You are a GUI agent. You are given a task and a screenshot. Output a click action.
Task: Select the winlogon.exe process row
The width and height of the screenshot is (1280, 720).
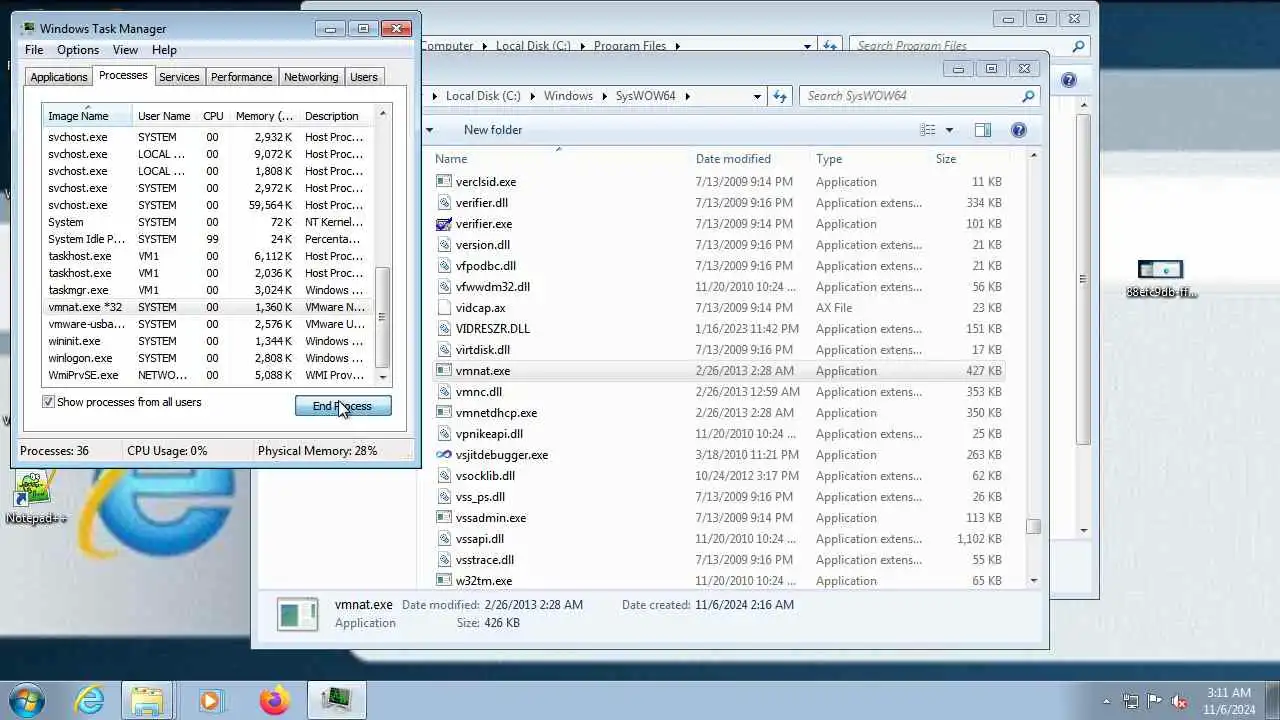click(x=208, y=358)
